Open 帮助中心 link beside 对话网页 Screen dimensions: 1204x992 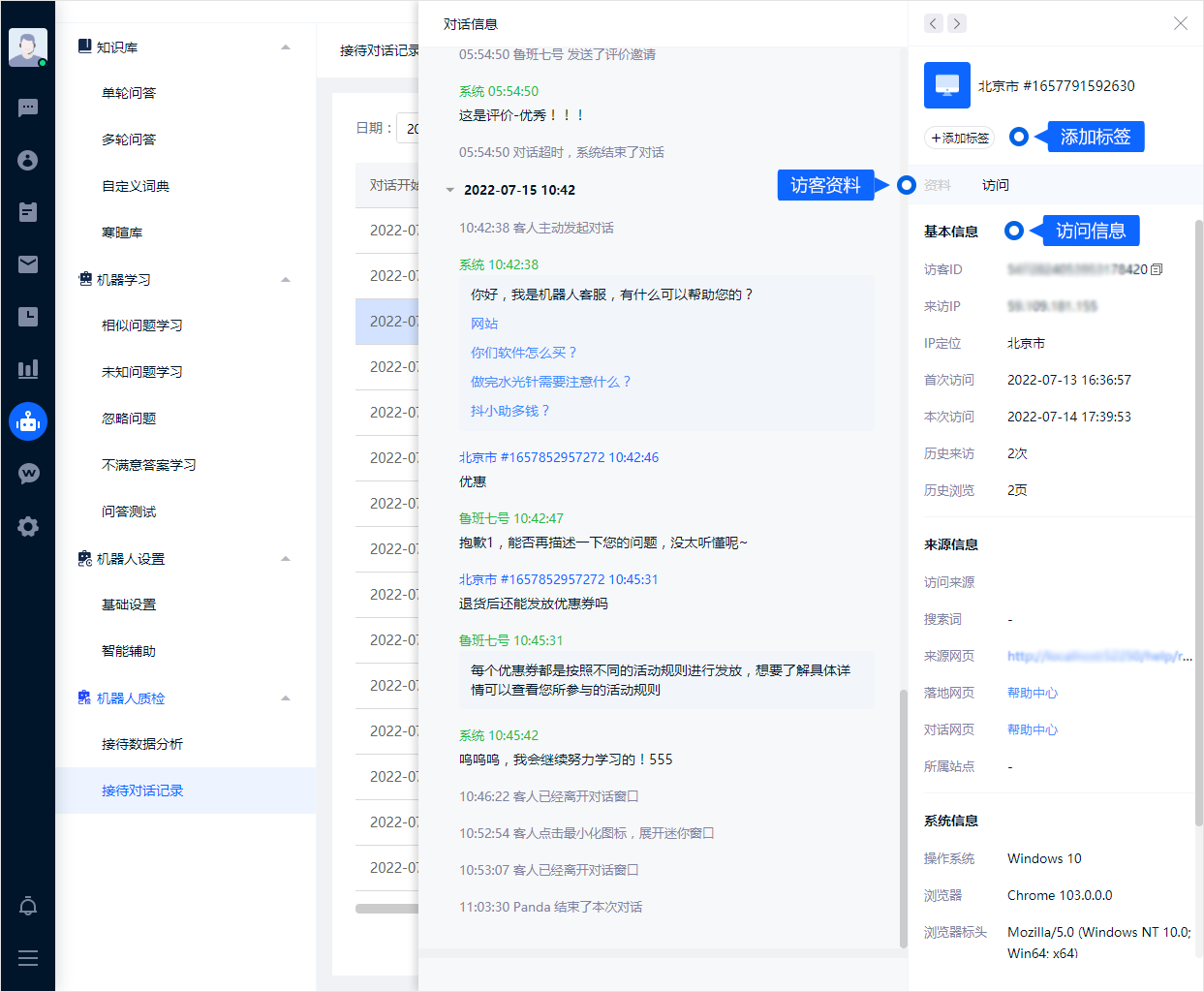point(1033,729)
